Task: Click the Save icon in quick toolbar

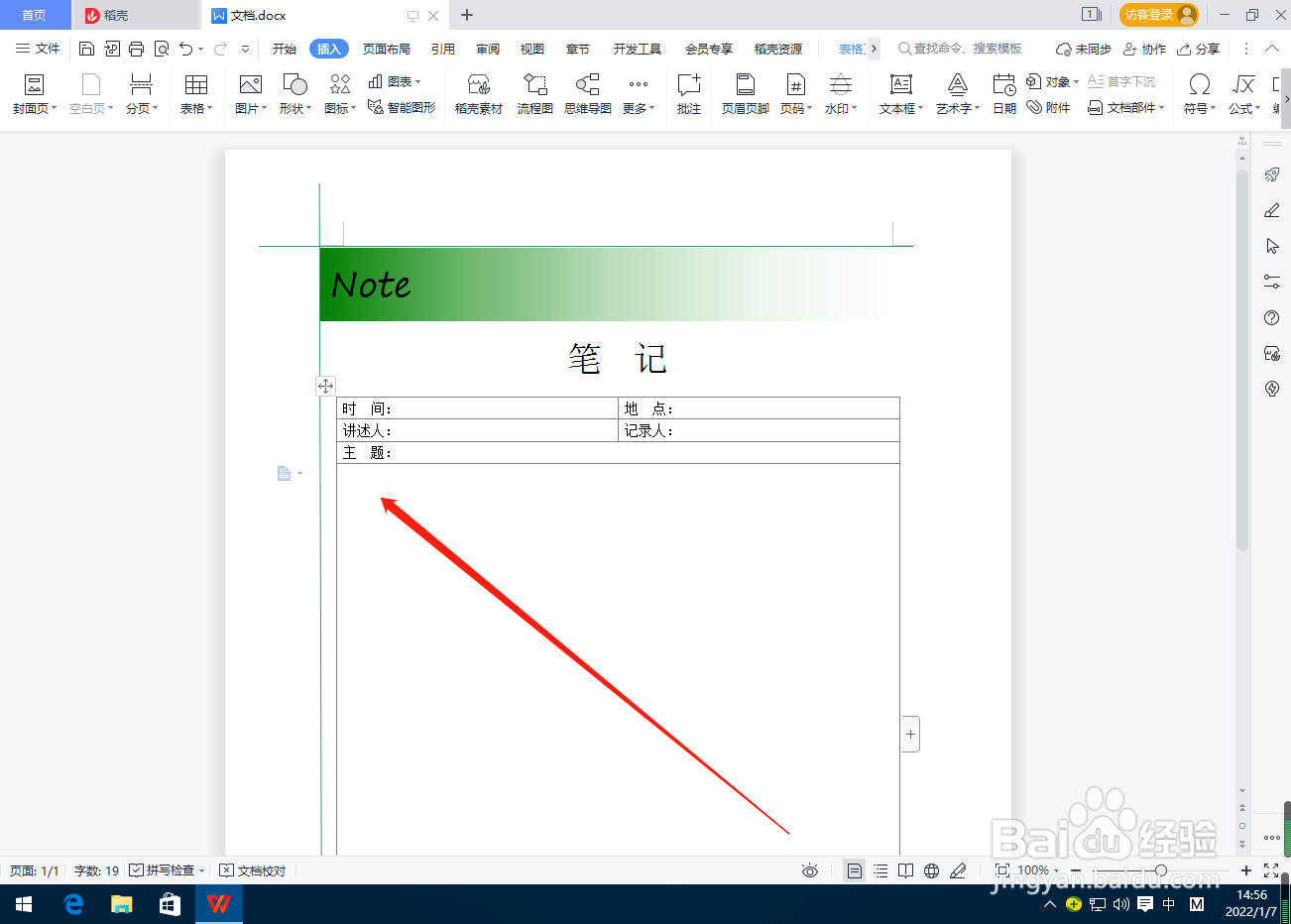Action: [x=86, y=49]
